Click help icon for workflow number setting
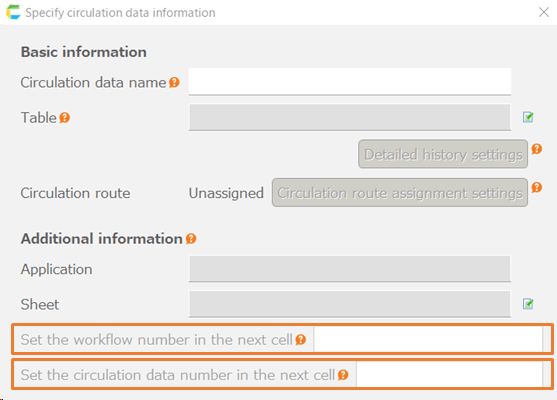Image resolution: width=557 pixels, height=400 pixels. [301, 340]
